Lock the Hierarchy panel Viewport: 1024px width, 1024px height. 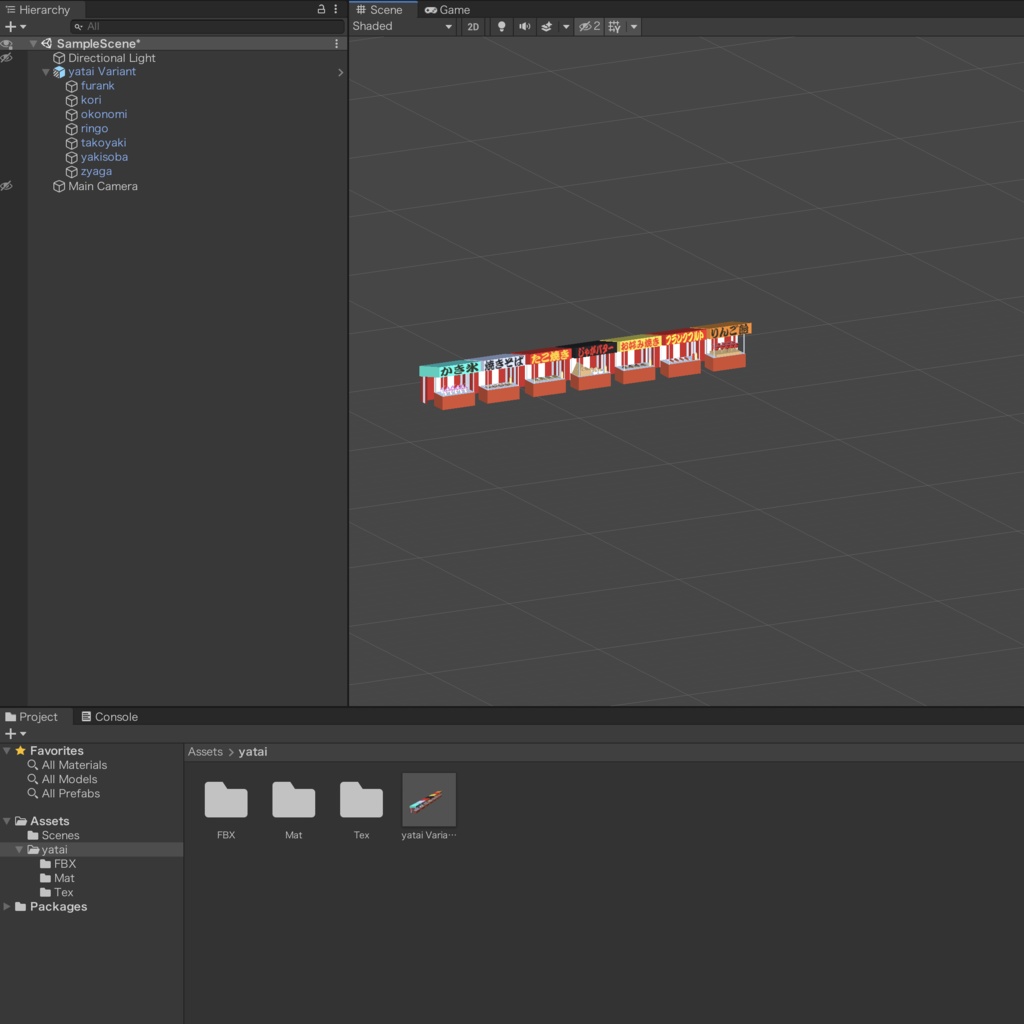(321, 9)
